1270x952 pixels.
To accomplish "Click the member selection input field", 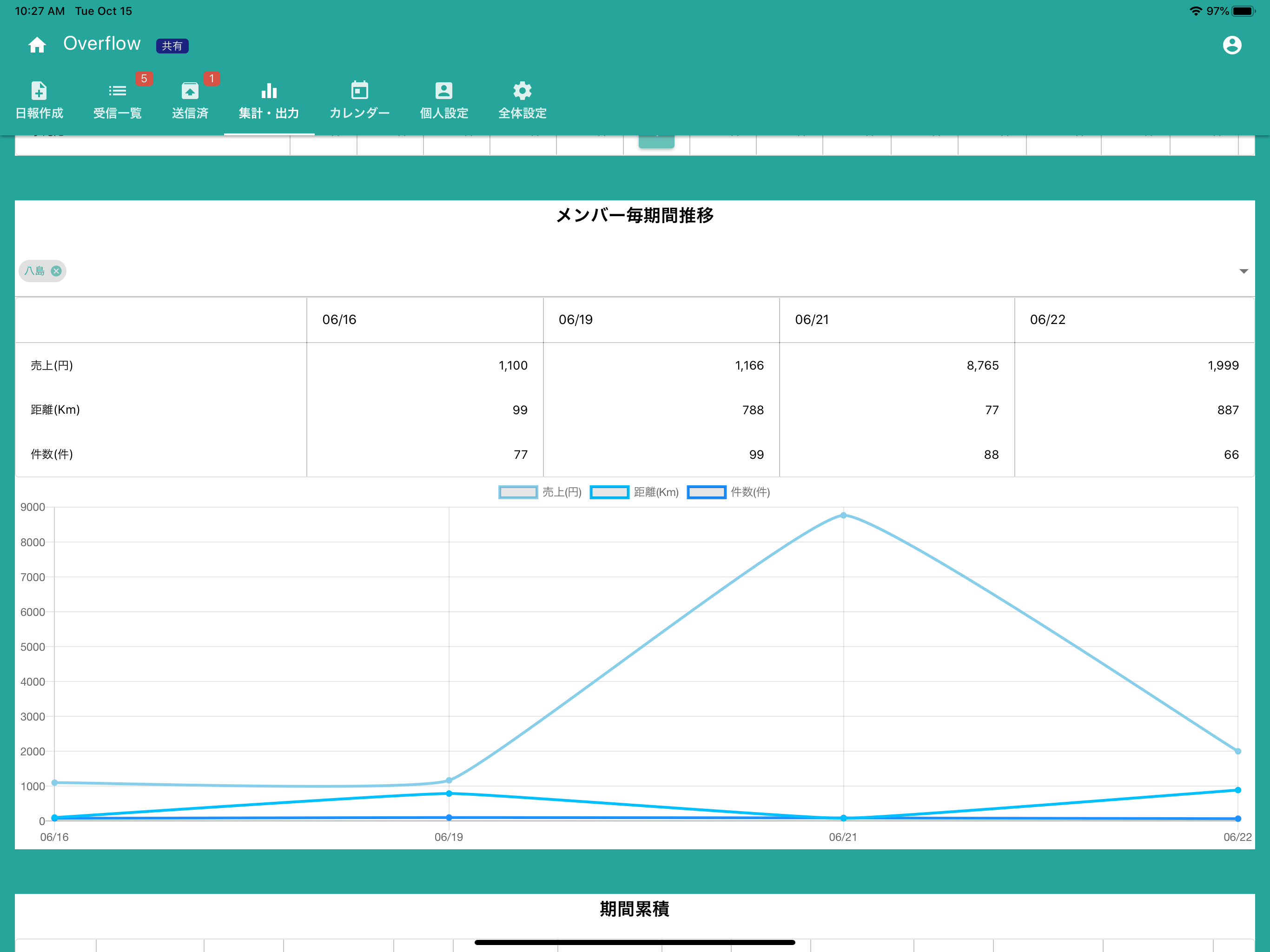I will [x=635, y=271].
